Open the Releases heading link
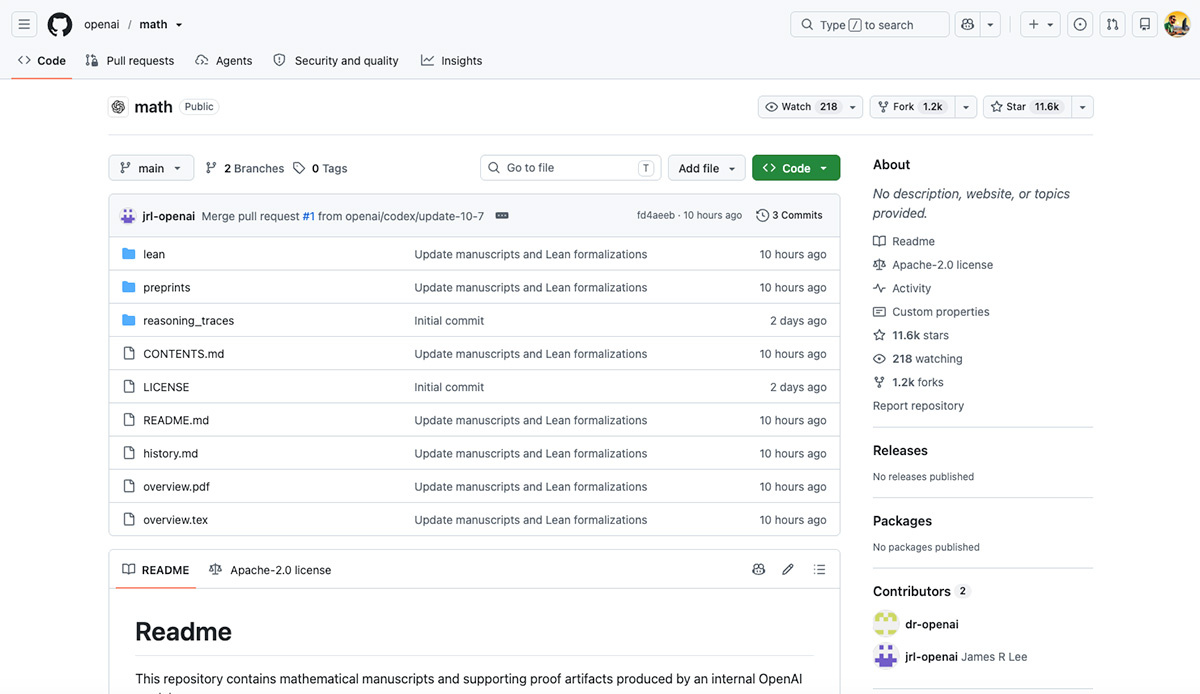 click(900, 451)
